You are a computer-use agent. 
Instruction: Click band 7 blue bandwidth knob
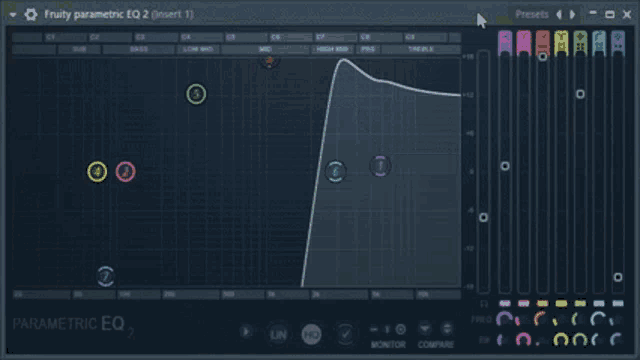coord(616,340)
